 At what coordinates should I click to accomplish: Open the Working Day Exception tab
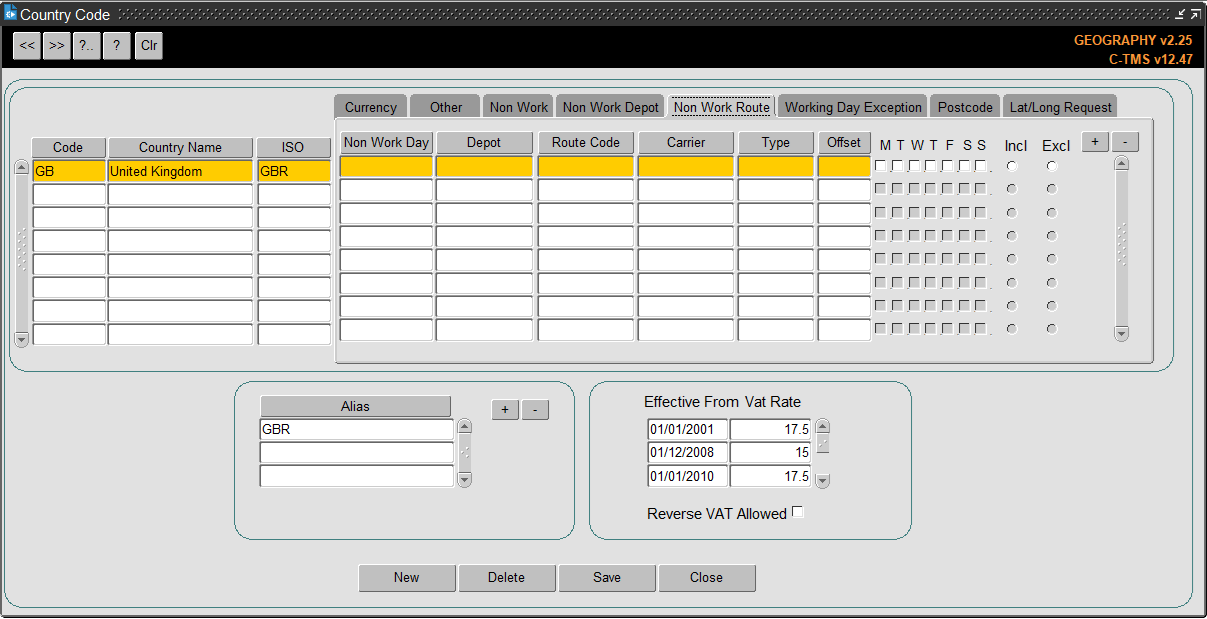(854, 107)
